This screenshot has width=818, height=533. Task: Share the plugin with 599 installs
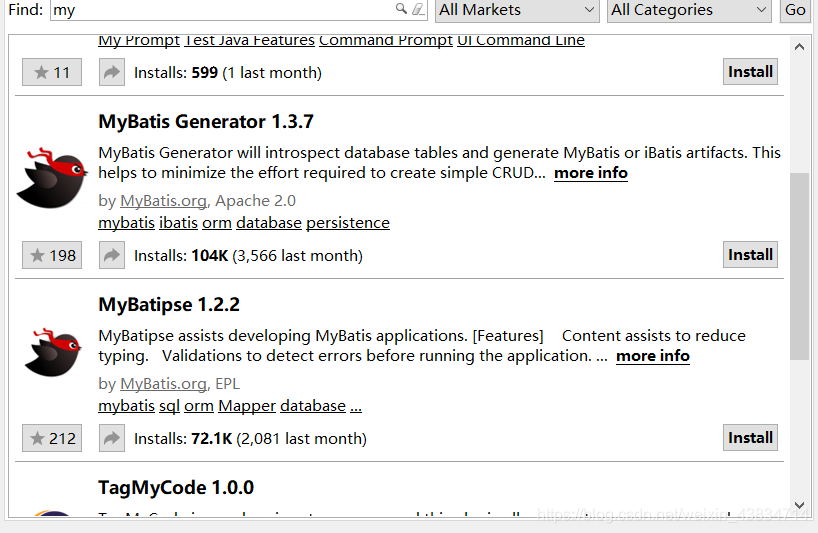112,72
